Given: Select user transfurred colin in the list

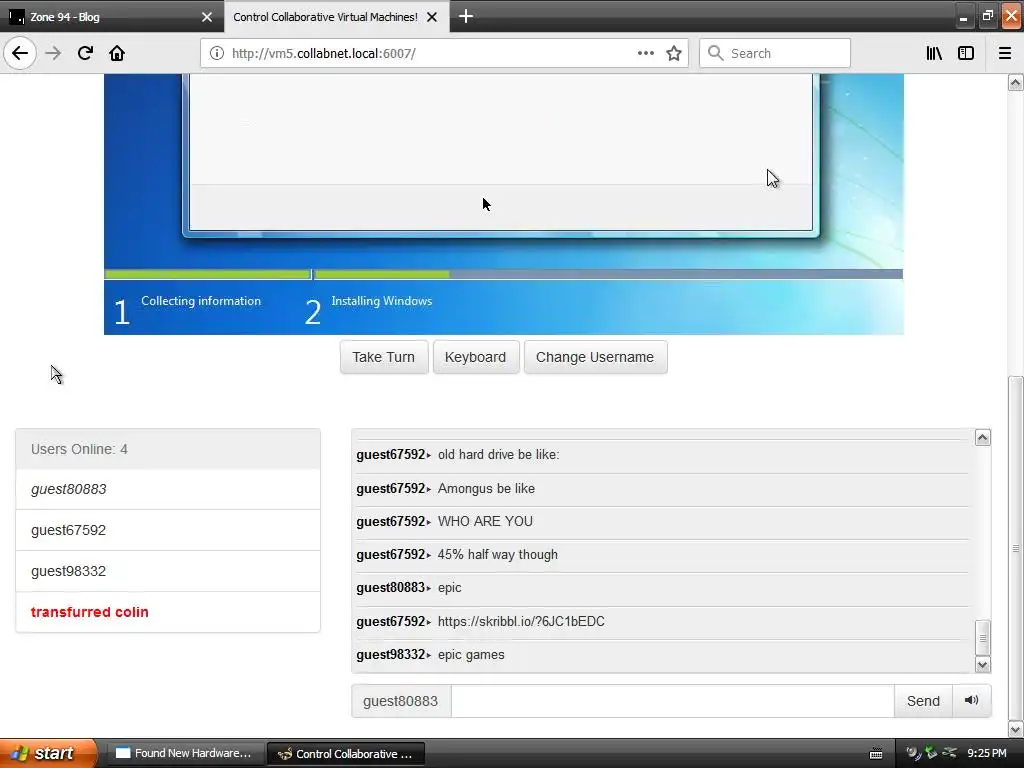Looking at the screenshot, I should pyautogui.click(x=168, y=612).
